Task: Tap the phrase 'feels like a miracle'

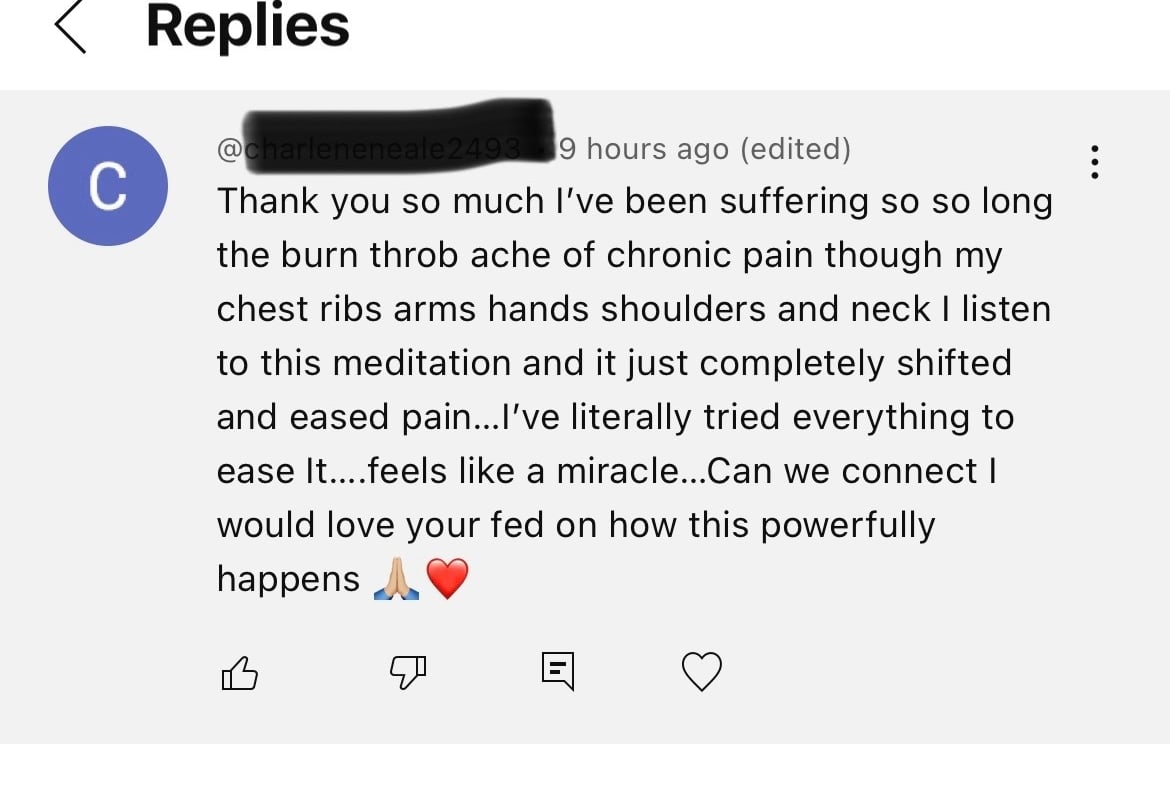Action: coord(522,471)
